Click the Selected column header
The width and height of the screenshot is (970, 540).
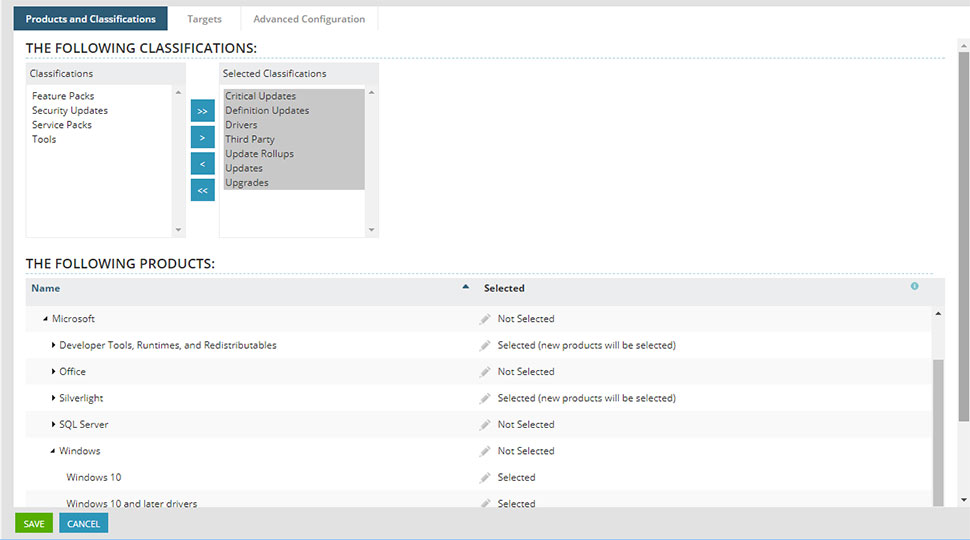click(504, 288)
